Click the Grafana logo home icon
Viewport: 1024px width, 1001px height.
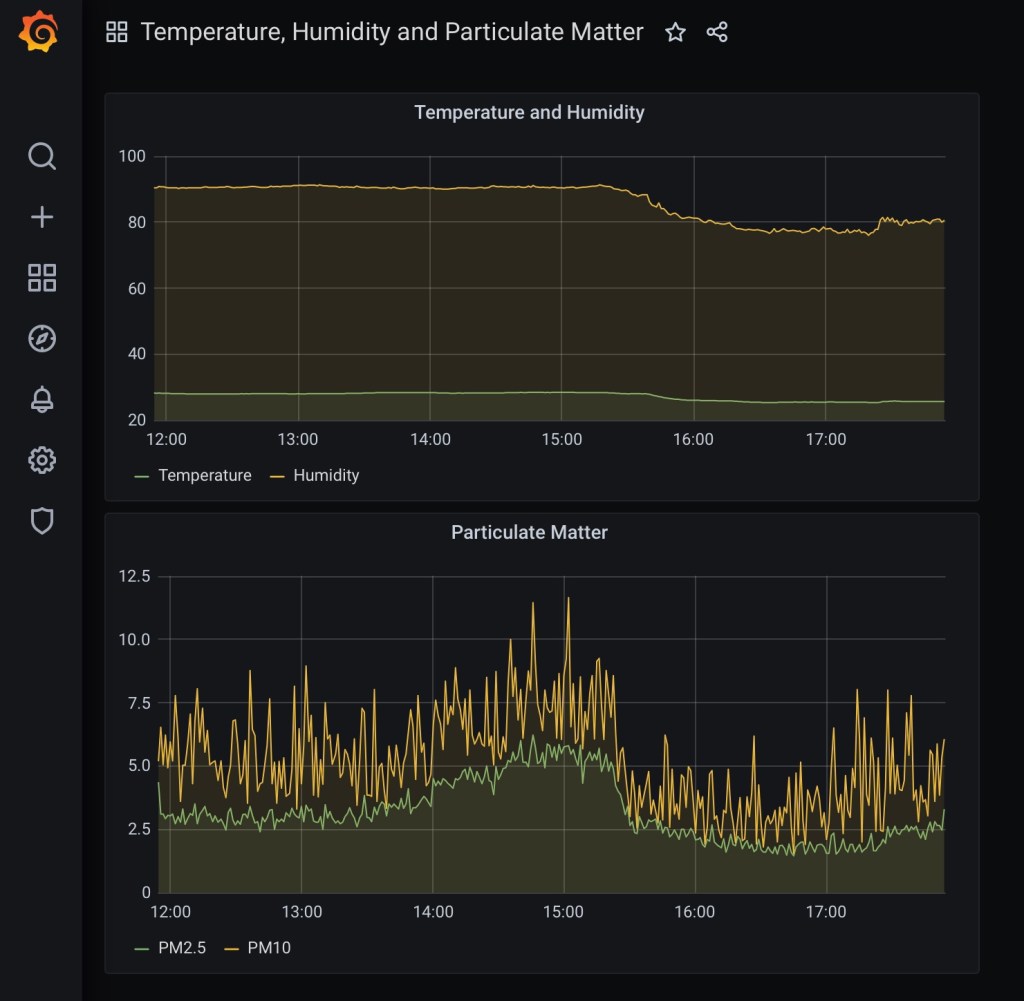pyautogui.click(x=41, y=33)
